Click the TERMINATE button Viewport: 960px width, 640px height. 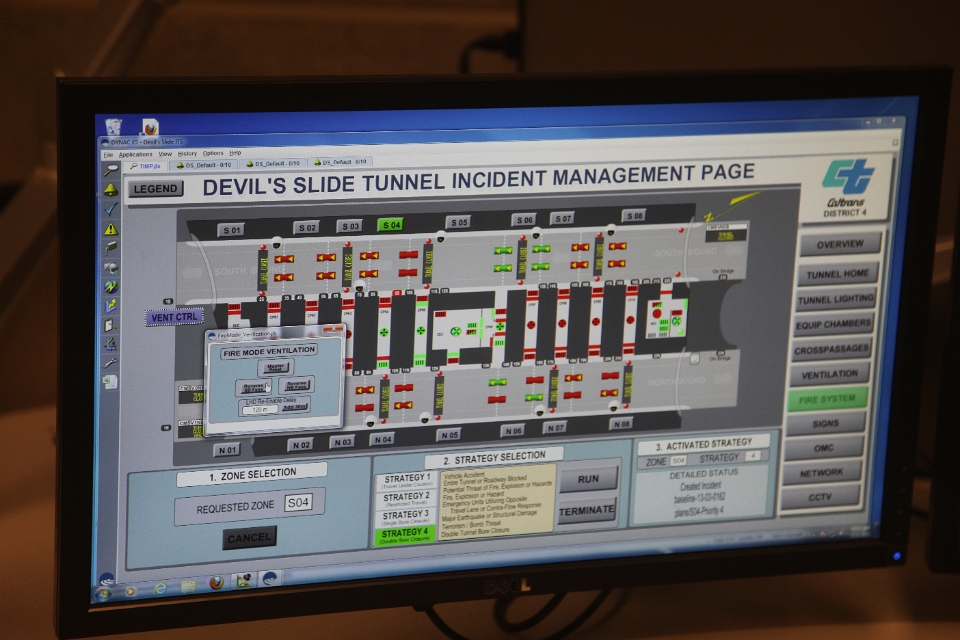(x=587, y=510)
